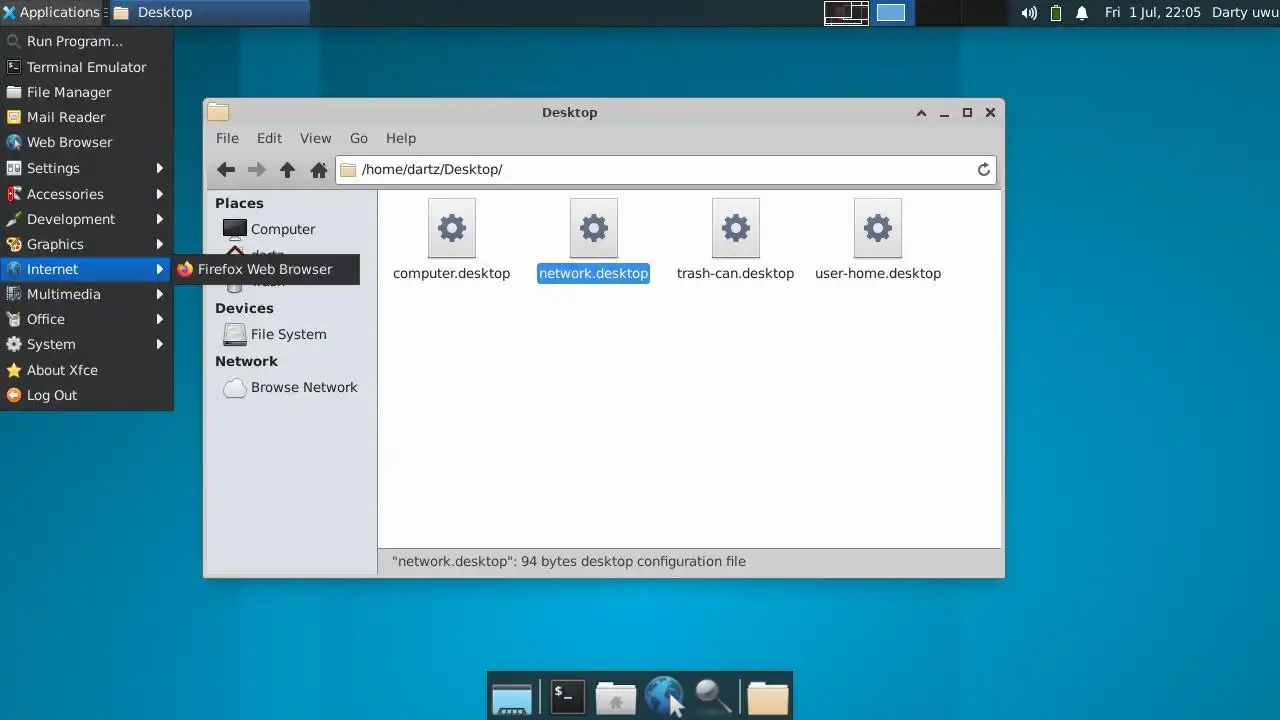1280x720 pixels.
Task: Click the Applications menu button
Action: [x=52, y=13]
